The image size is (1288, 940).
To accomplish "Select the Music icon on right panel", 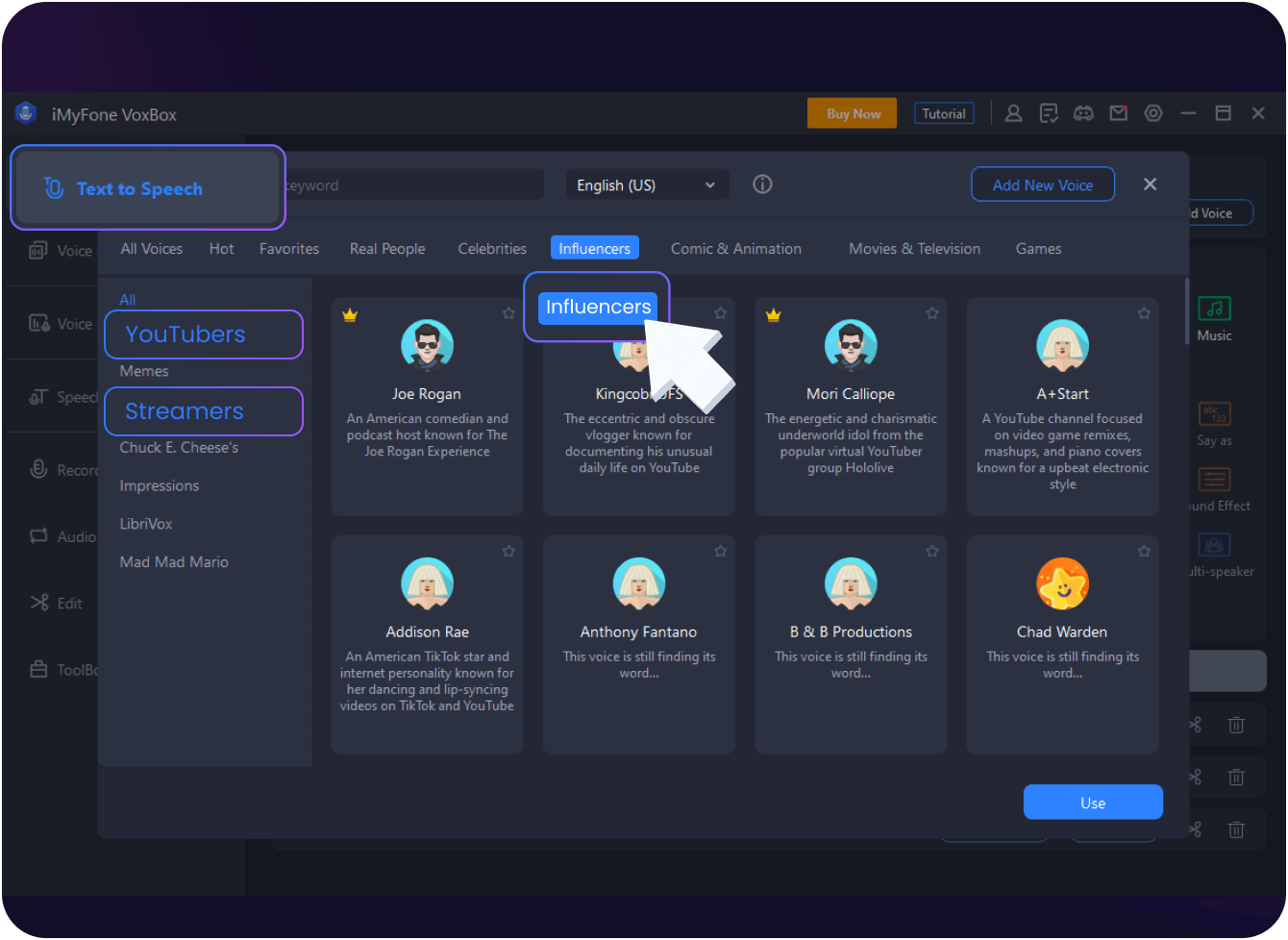I will (x=1215, y=309).
